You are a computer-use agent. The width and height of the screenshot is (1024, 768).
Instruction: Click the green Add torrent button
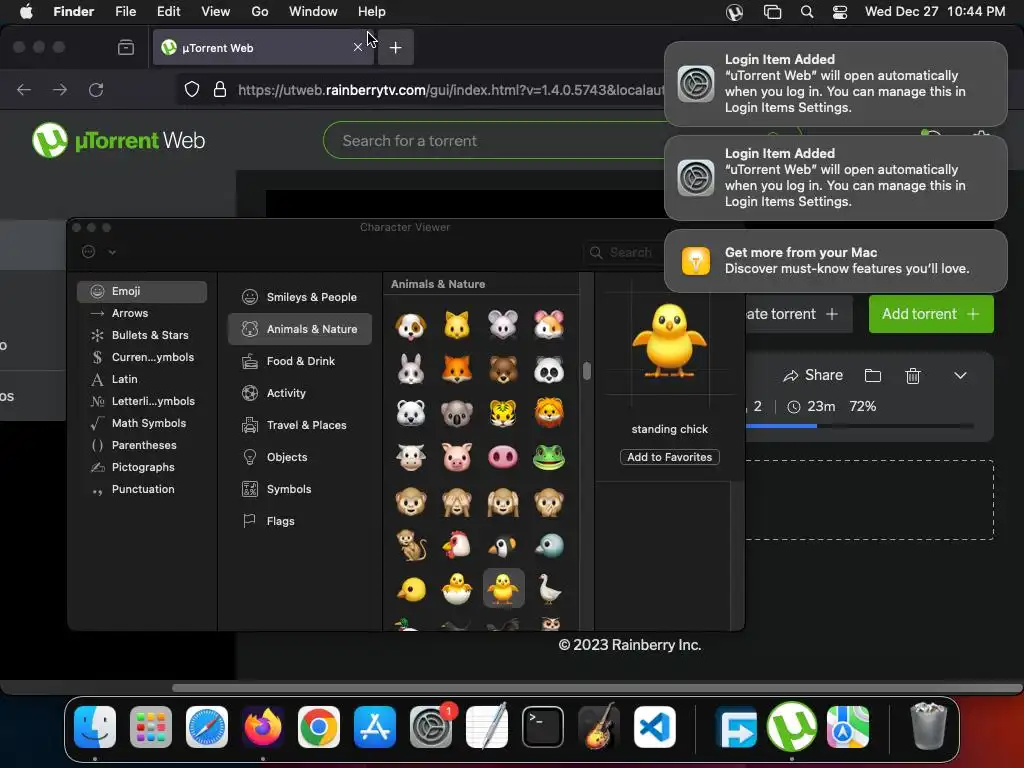931,314
